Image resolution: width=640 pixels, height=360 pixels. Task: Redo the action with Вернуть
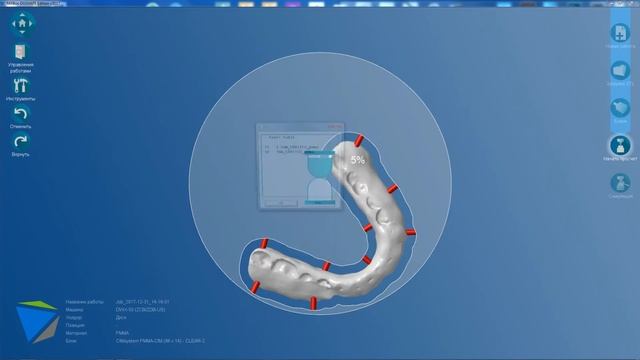click(x=20, y=142)
